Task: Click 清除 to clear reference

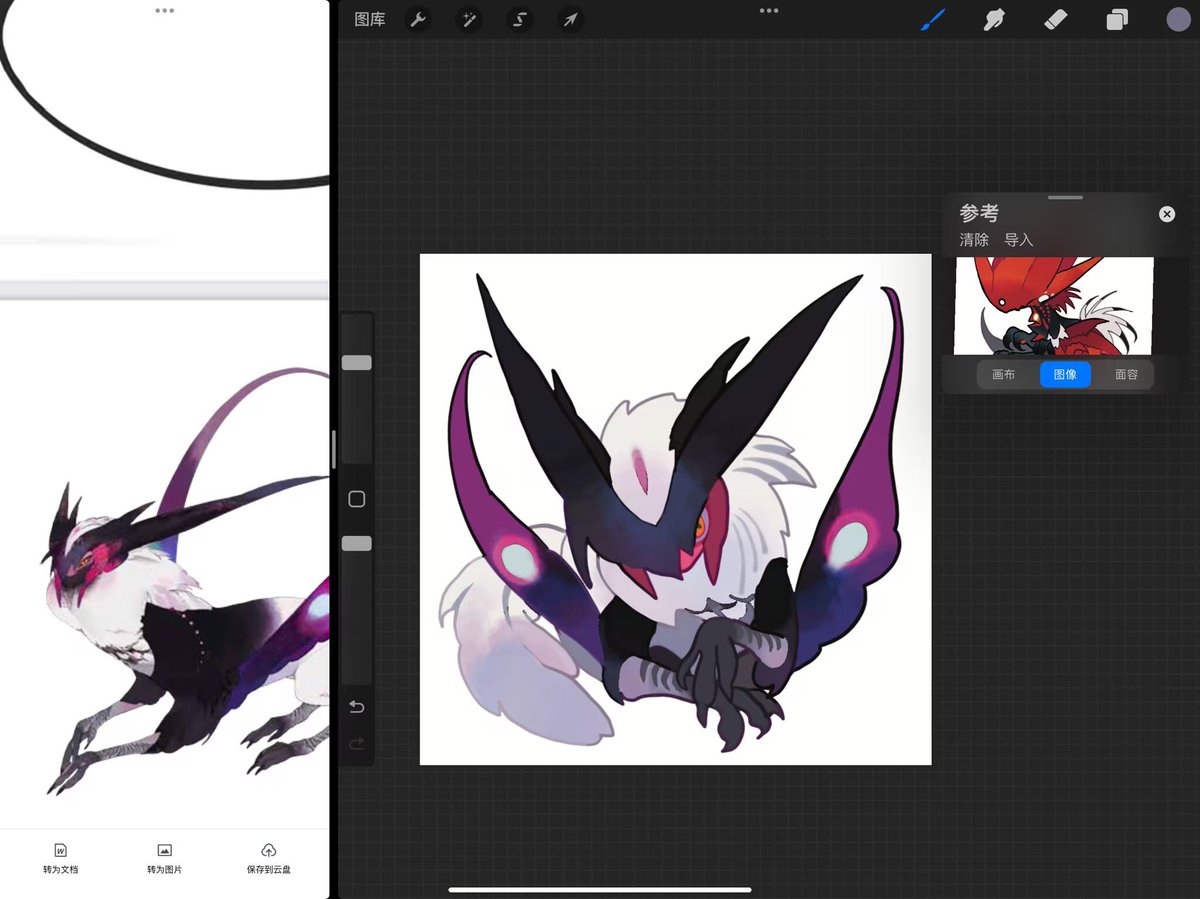Action: click(x=974, y=240)
